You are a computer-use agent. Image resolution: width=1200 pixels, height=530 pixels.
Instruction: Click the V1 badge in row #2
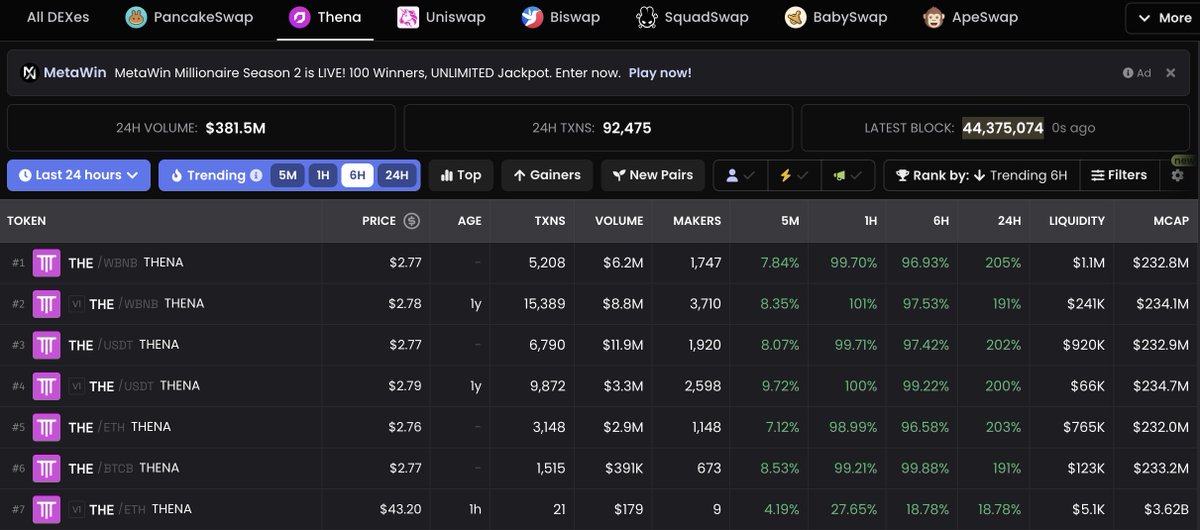[x=76, y=304]
